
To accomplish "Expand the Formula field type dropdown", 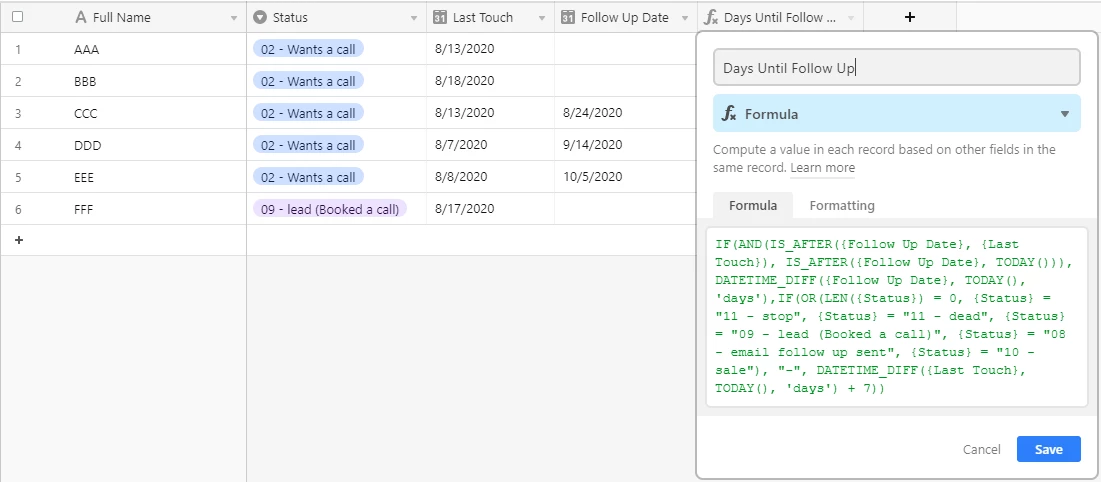I will coord(897,114).
